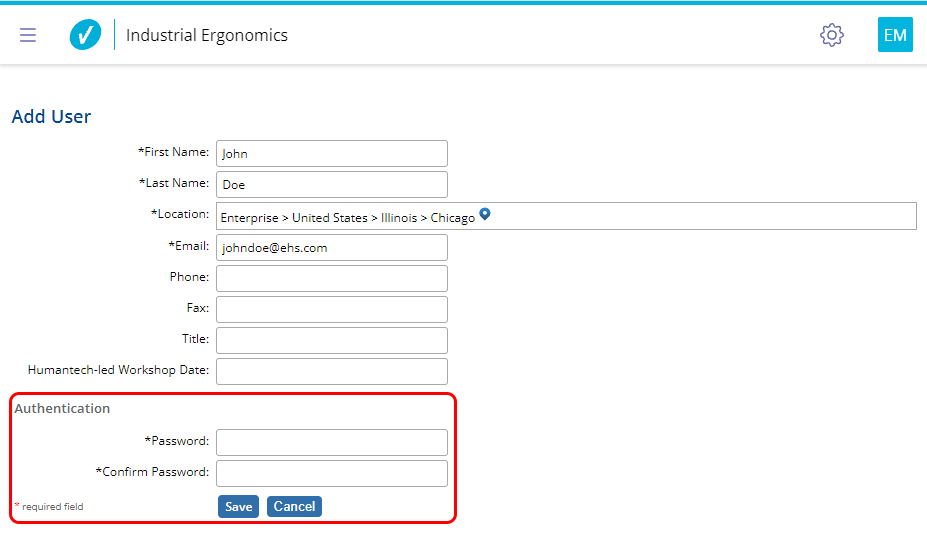Click into the Password field
The height and width of the screenshot is (539, 927).
332,442
